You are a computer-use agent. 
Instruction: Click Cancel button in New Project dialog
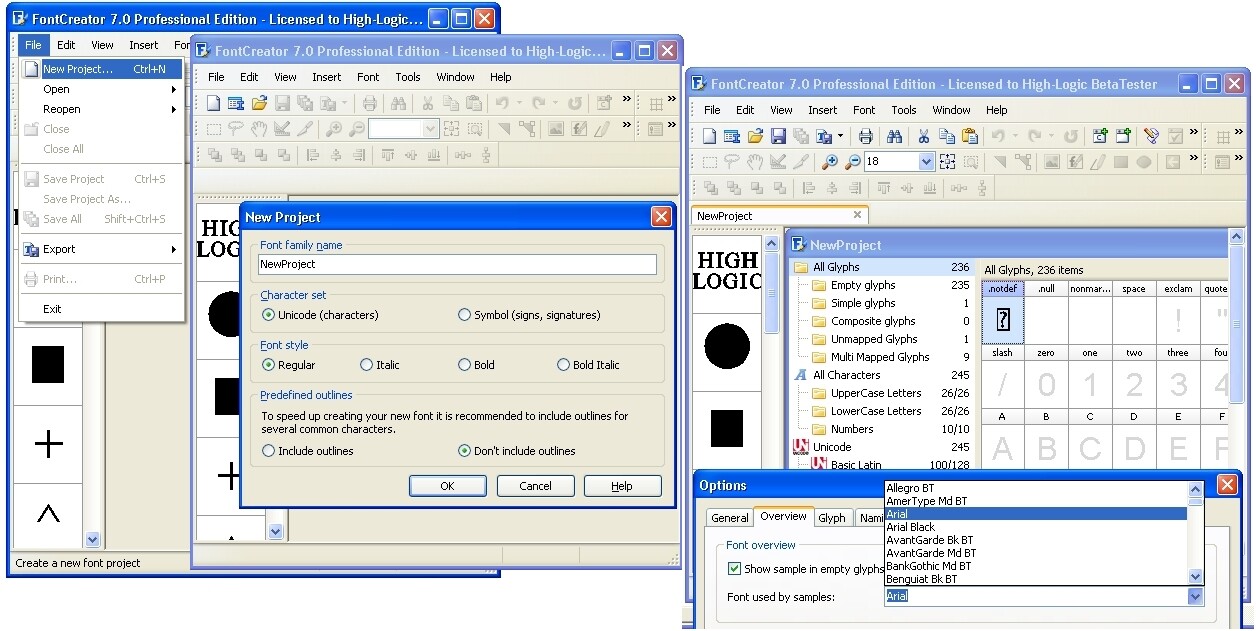pyautogui.click(x=536, y=486)
